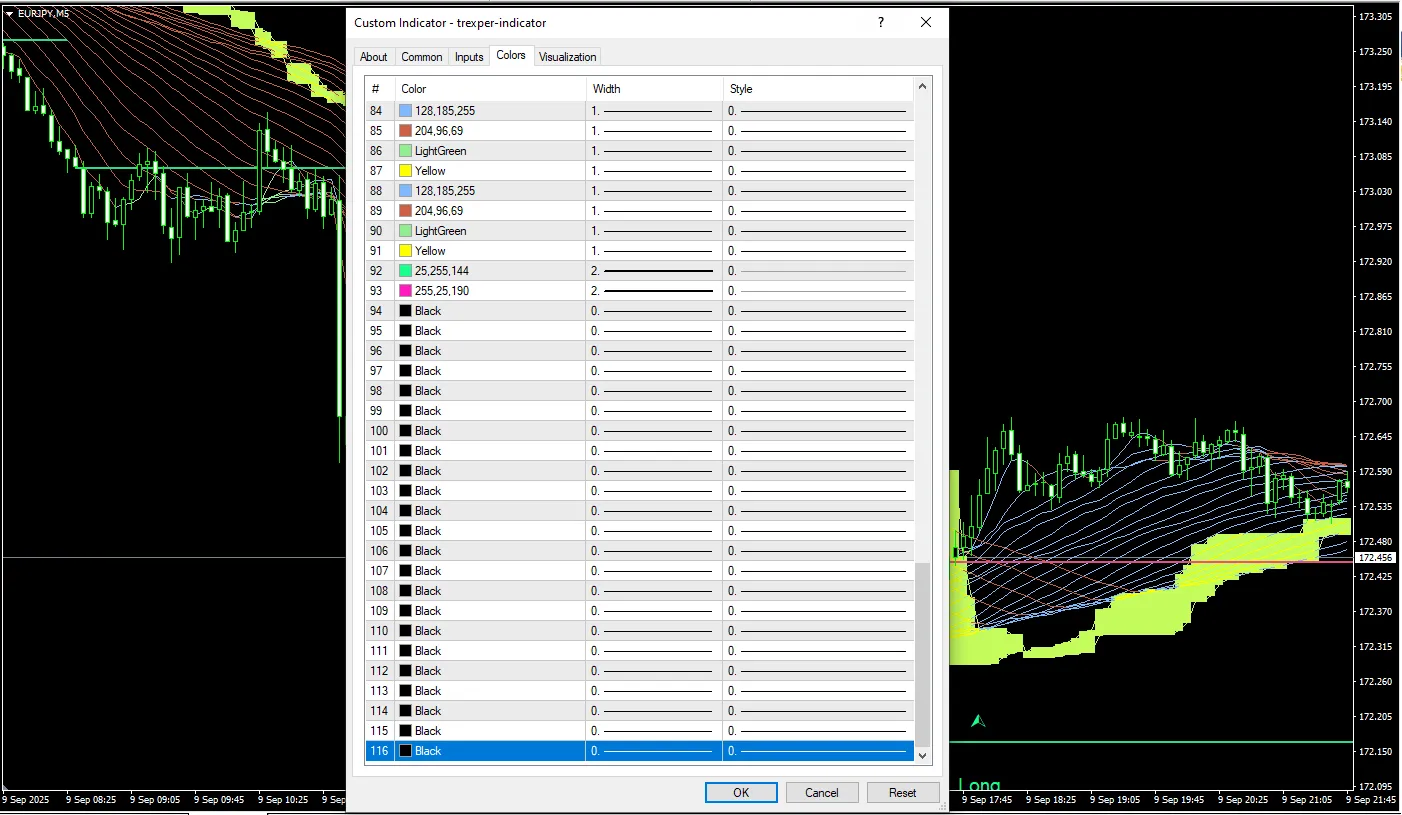Open the Width dropdown for row 92
The height and width of the screenshot is (815, 1402).
(x=654, y=271)
